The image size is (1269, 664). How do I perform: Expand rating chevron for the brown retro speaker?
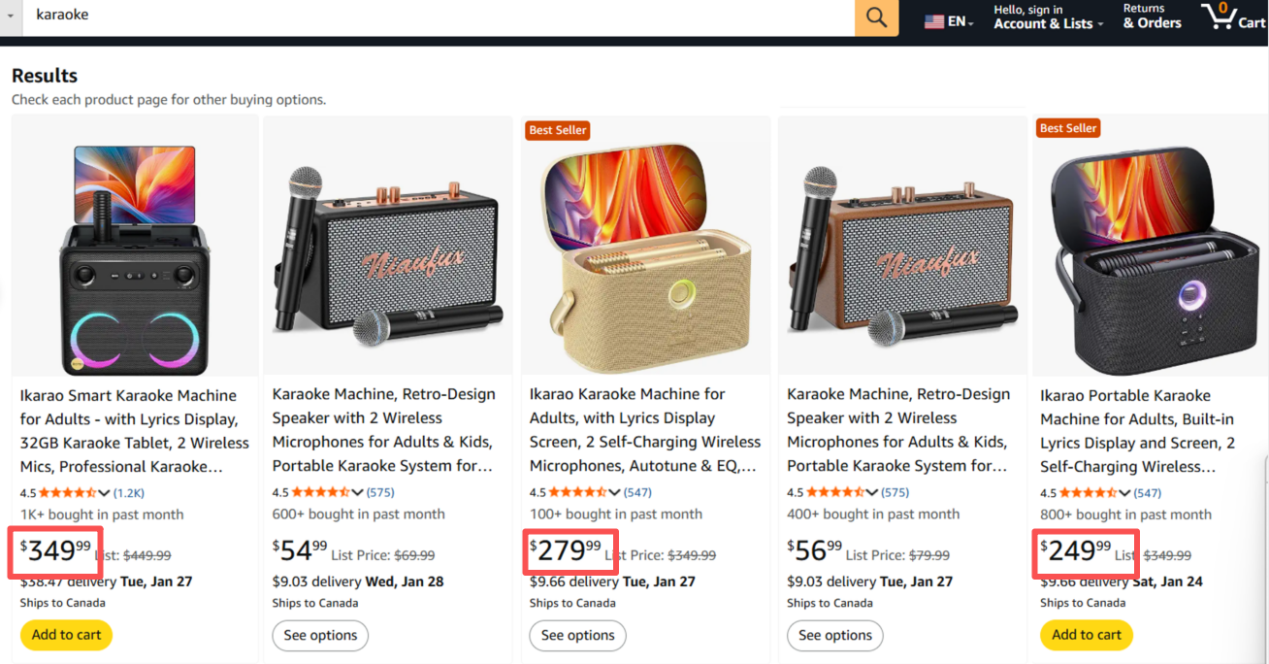[x=872, y=492]
